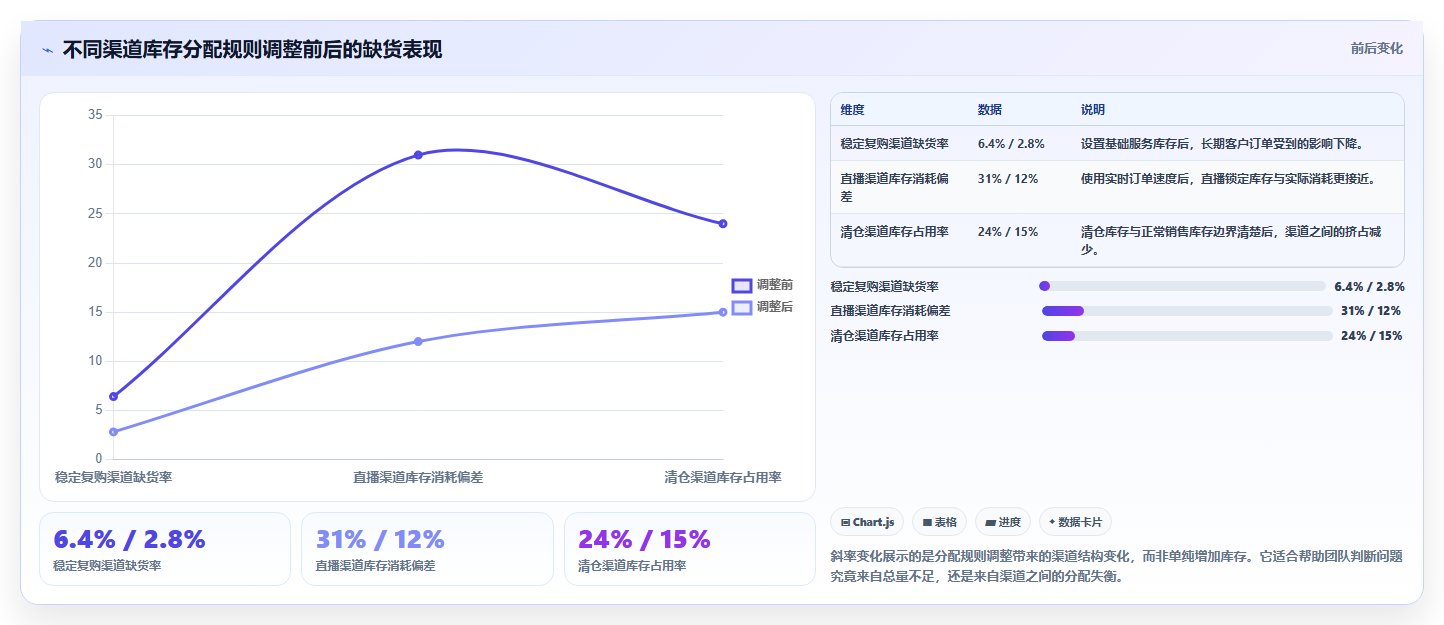Click the 前后变化 label in header

[1376, 48]
